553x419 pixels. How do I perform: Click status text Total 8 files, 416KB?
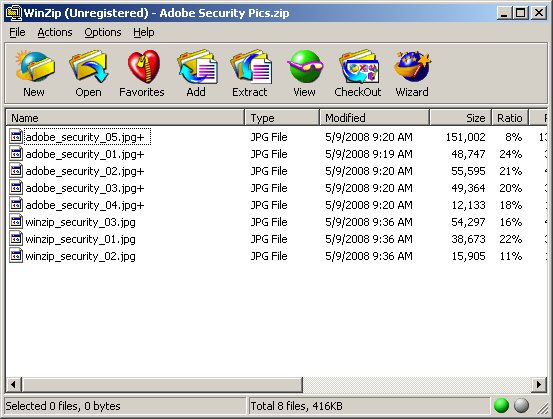(x=296, y=406)
